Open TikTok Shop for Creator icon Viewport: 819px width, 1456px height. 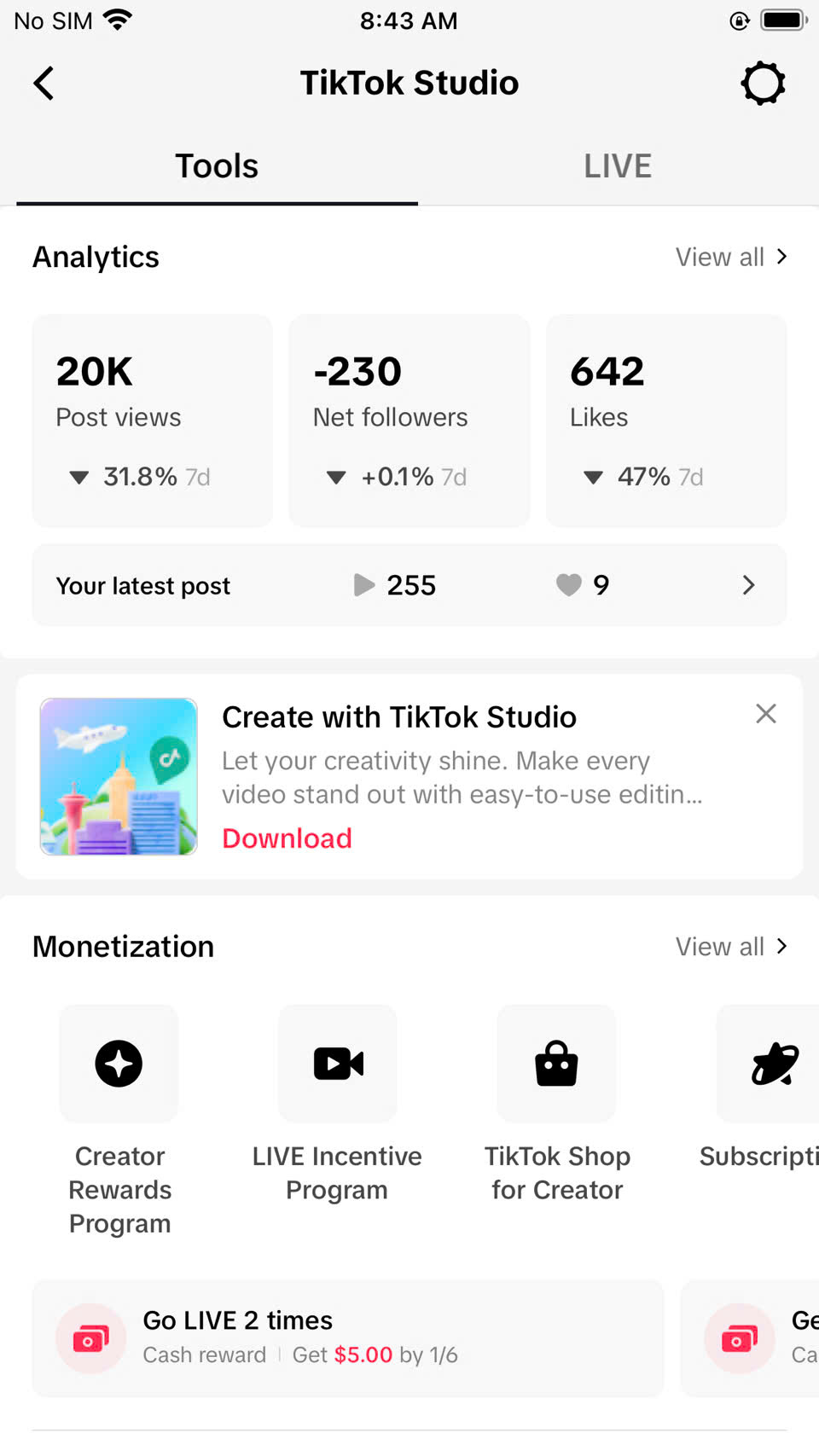pos(556,1064)
